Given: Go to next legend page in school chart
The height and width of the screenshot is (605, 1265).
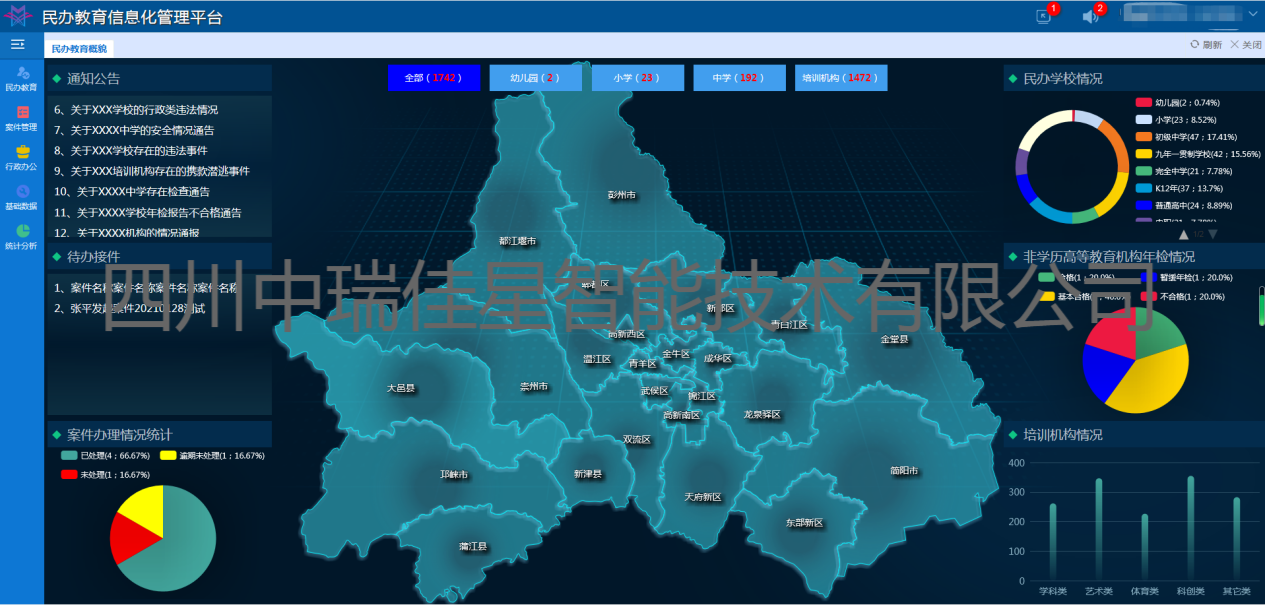Looking at the screenshot, I should click(1213, 234).
